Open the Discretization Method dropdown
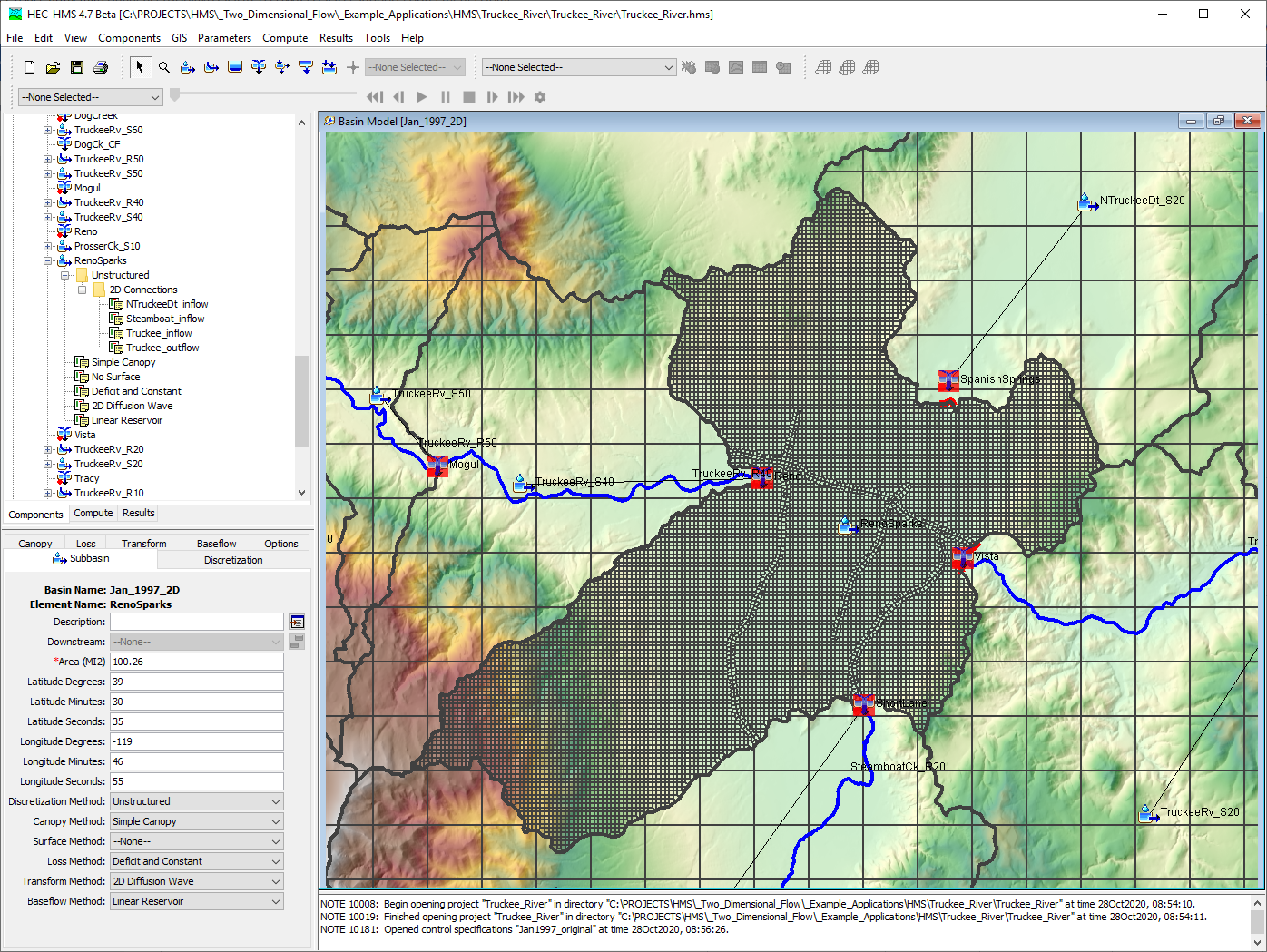 tap(196, 801)
